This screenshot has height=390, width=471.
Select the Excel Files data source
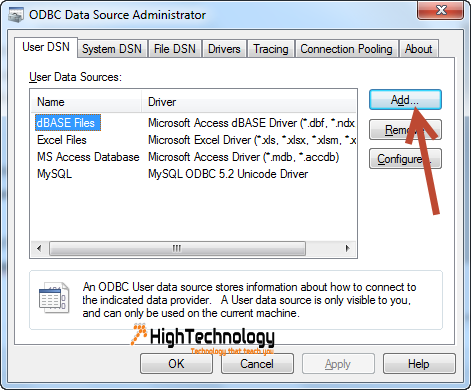62,140
